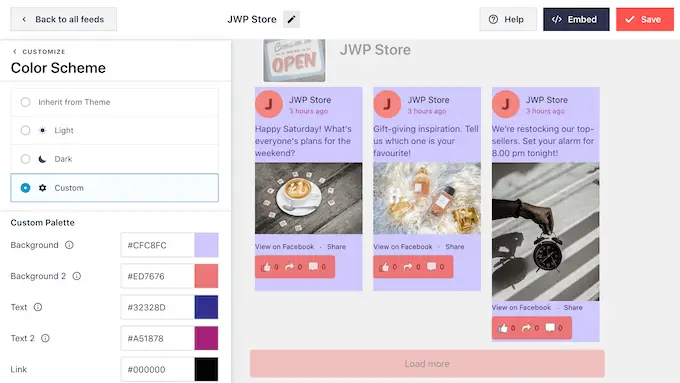Screen dimensions: 680x383
Task: Select the Dark color scheme radio
Action: click(x=25, y=159)
